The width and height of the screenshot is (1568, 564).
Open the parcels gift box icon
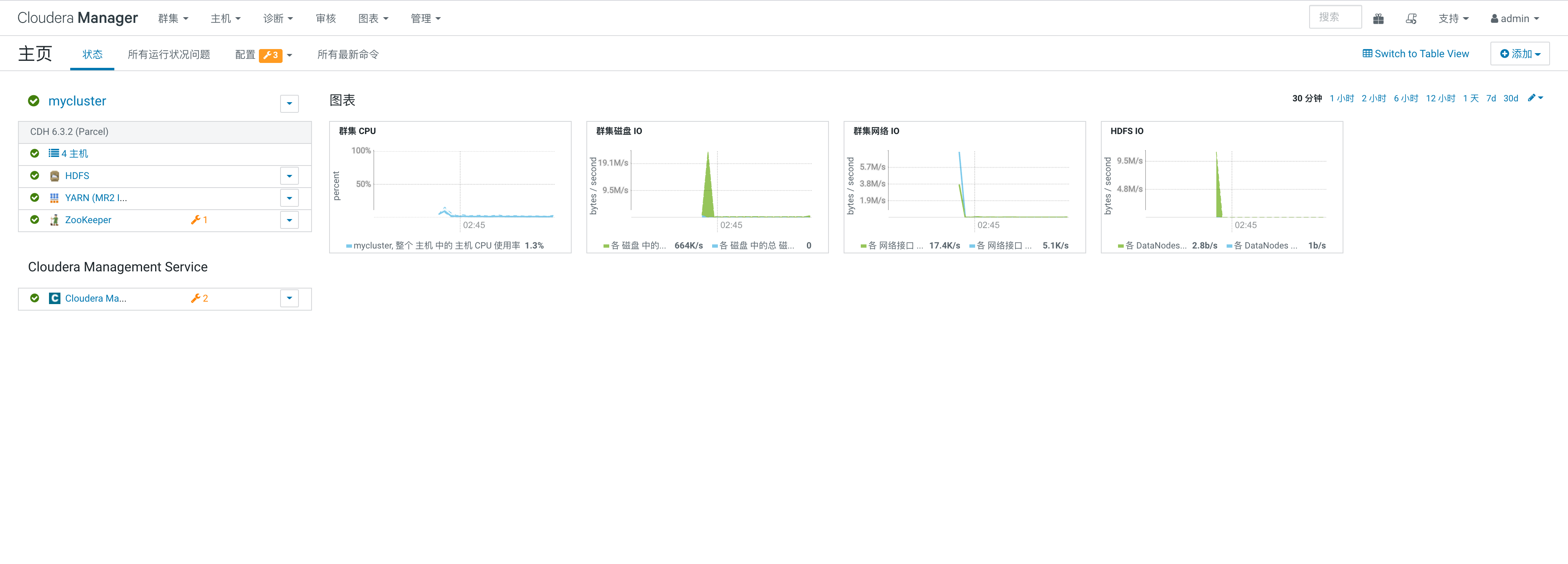pyautogui.click(x=1378, y=19)
